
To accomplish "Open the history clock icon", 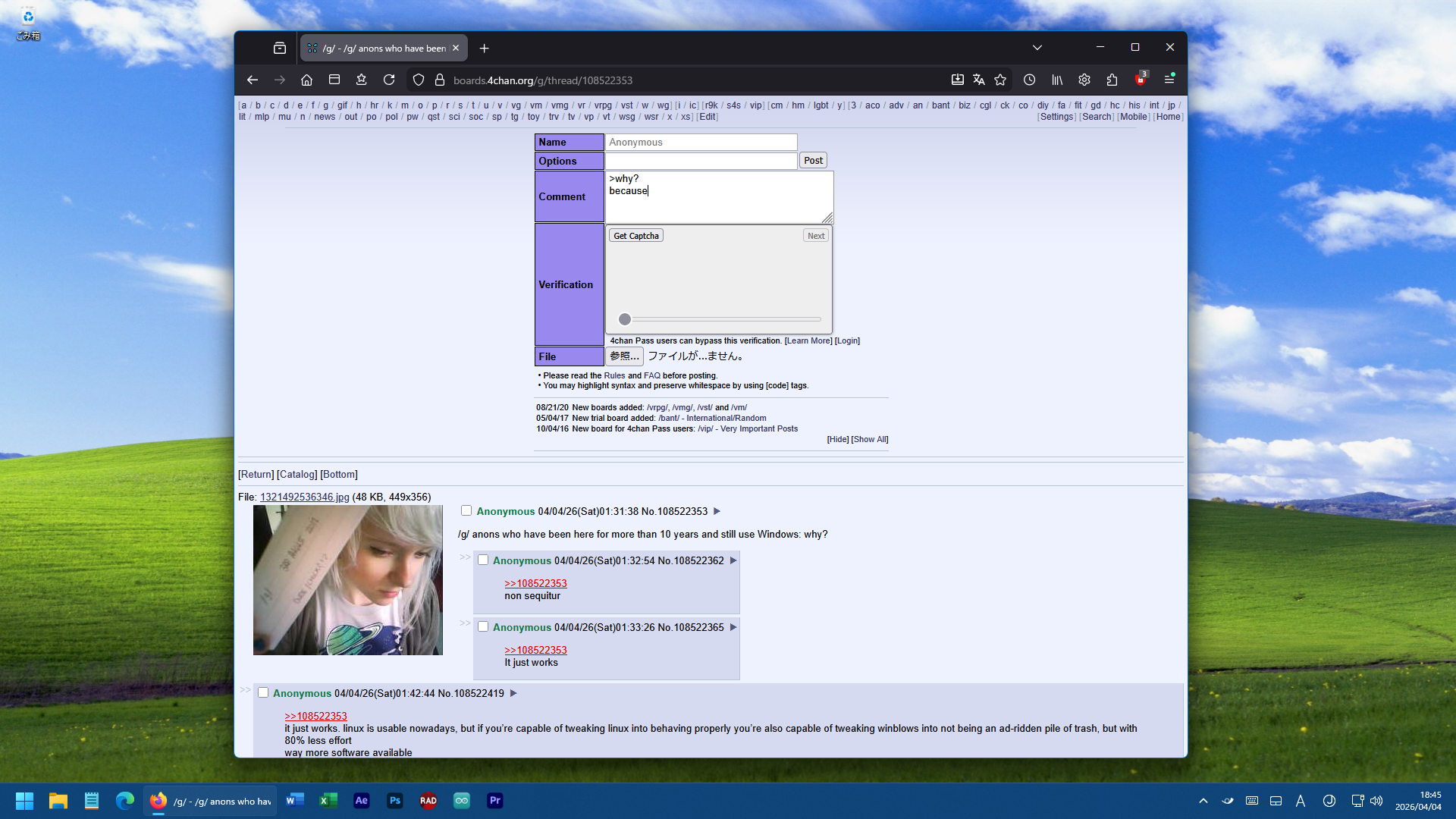I will pyautogui.click(x=1029, y=80).
